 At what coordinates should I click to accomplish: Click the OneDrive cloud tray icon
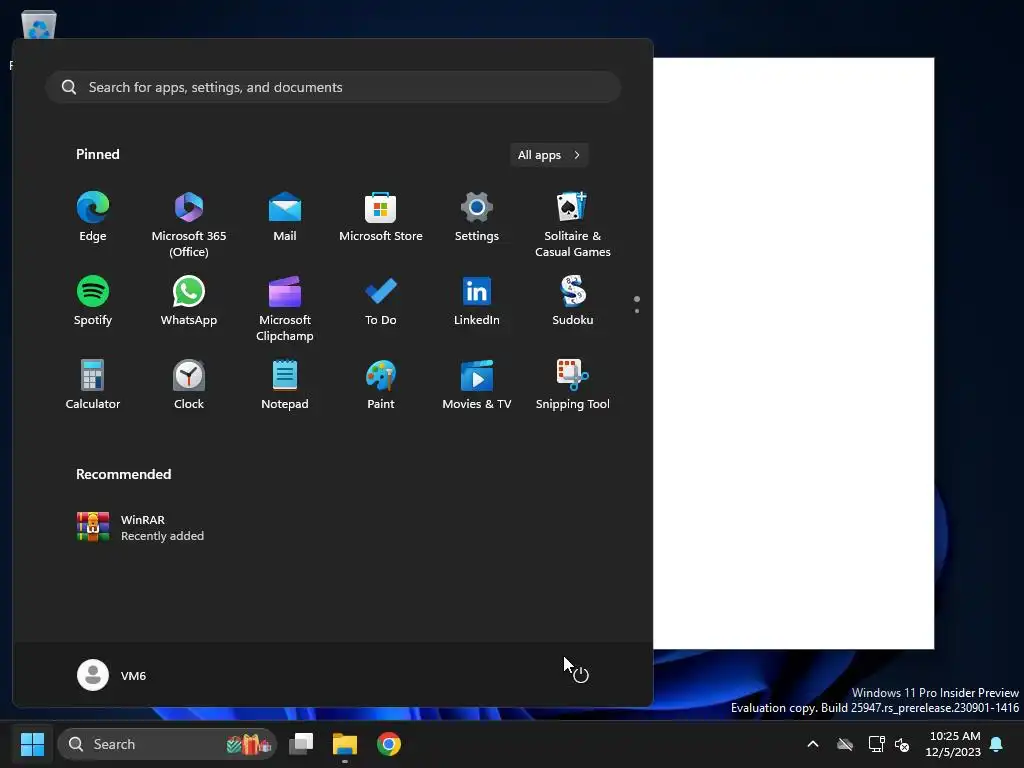[845, 744]
